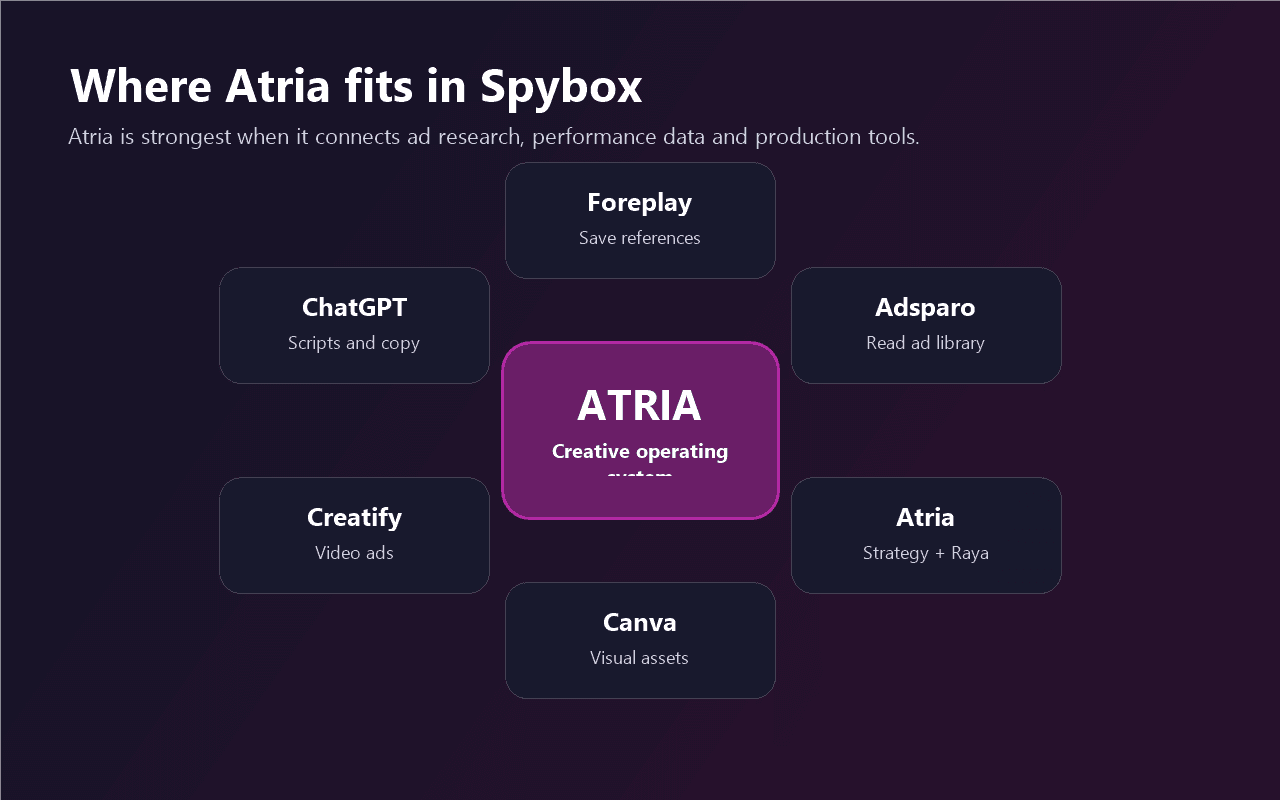
Task: Click the Foreplay card
Action: (x=640, y=220)
